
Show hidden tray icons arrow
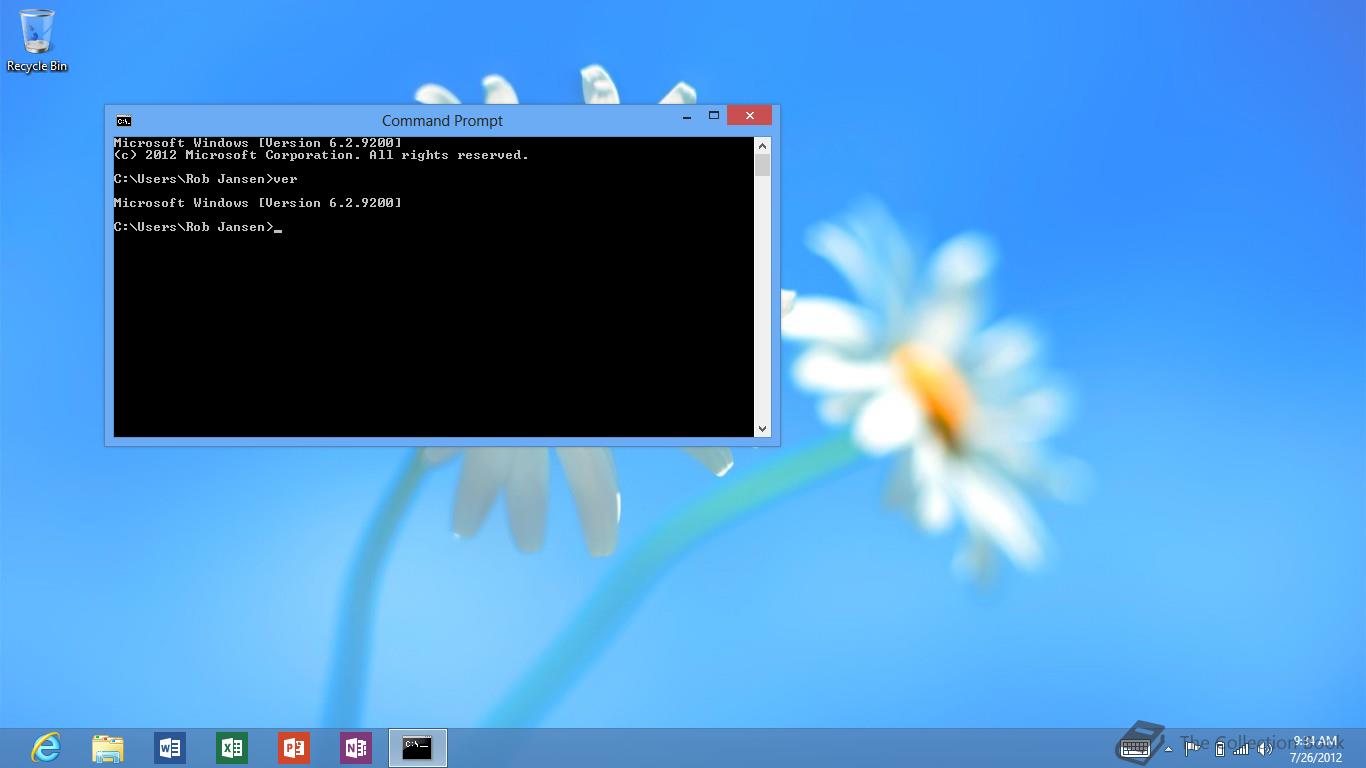[1168, 748]
